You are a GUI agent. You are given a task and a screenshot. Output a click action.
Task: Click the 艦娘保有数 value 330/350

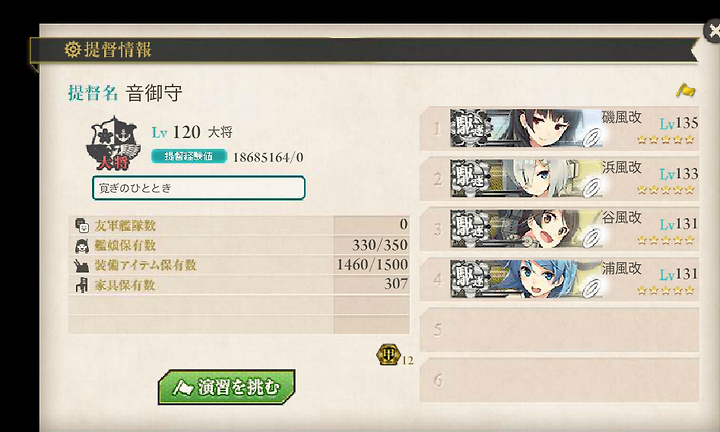click(380, 245)
